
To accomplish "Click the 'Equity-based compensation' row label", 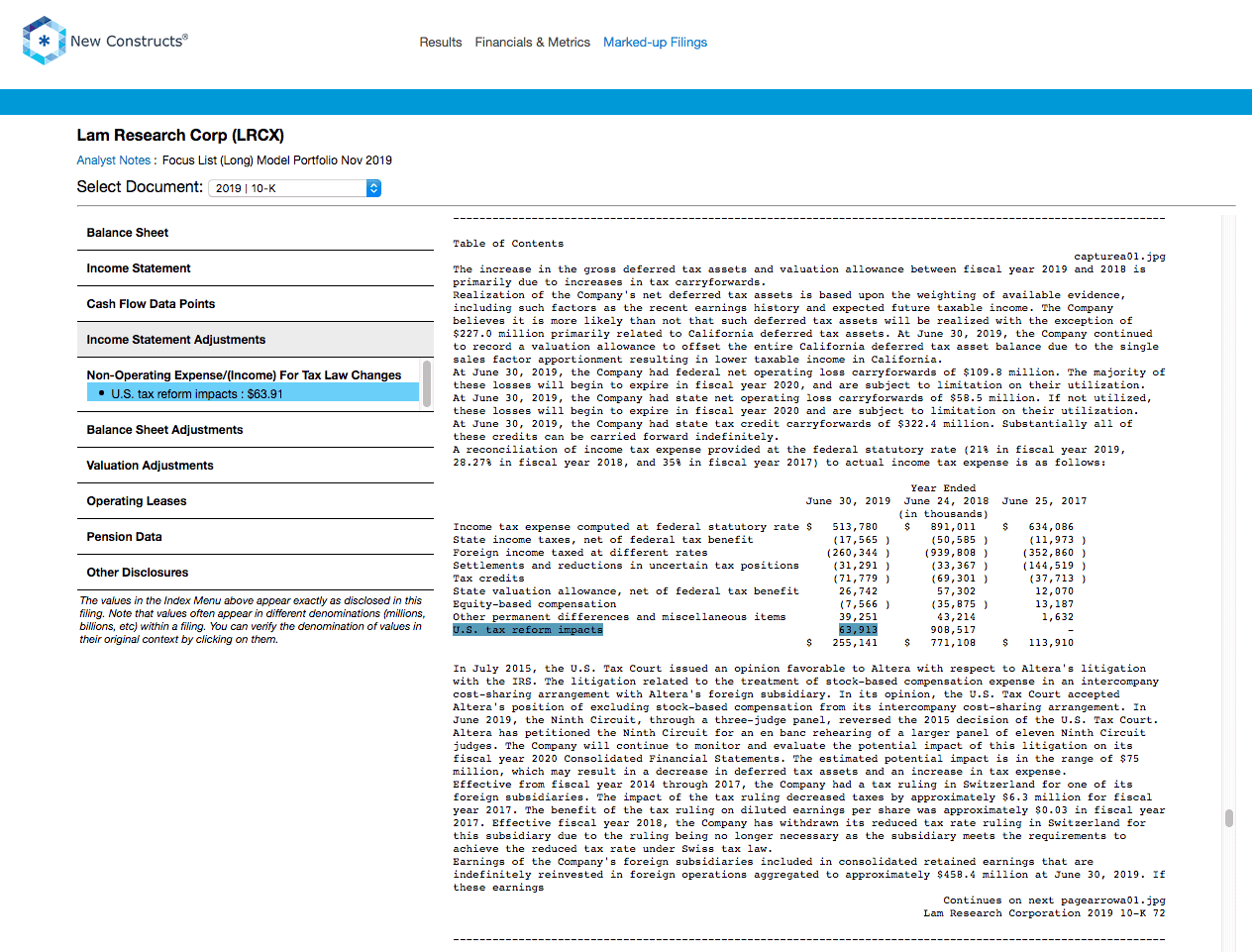I will pos(535,604).
